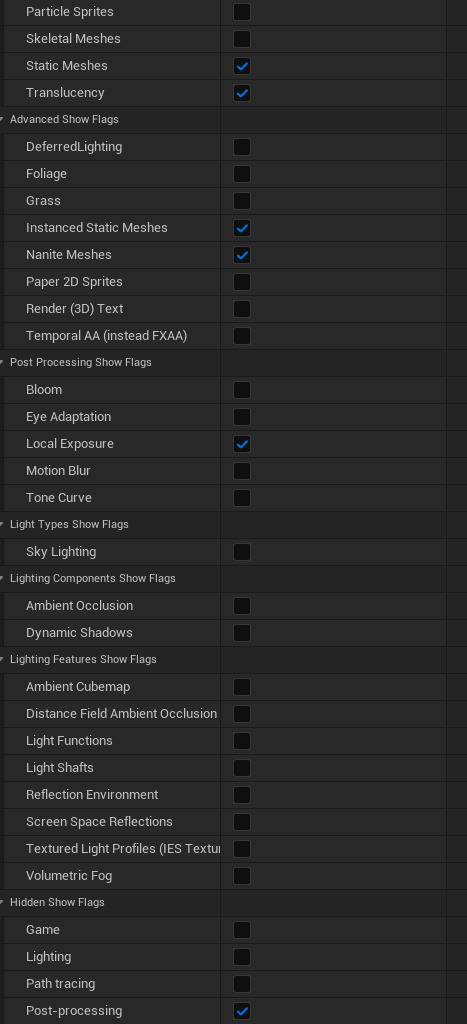This screenshot has width=467, height=1024.
Task: Enable Temporal AA (instead FXAA)
Action: point(242,336)
